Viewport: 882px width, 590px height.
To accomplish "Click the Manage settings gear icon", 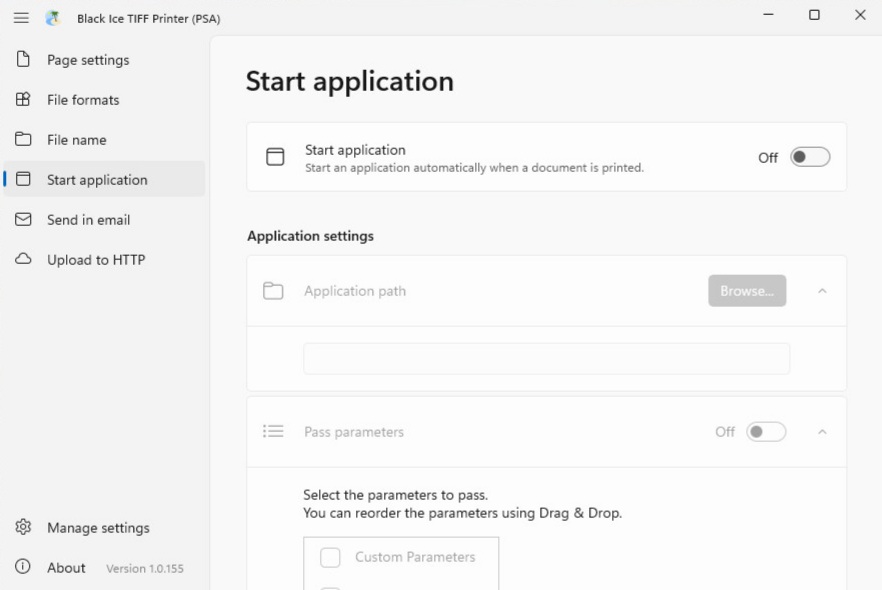I will pos(23,527).
